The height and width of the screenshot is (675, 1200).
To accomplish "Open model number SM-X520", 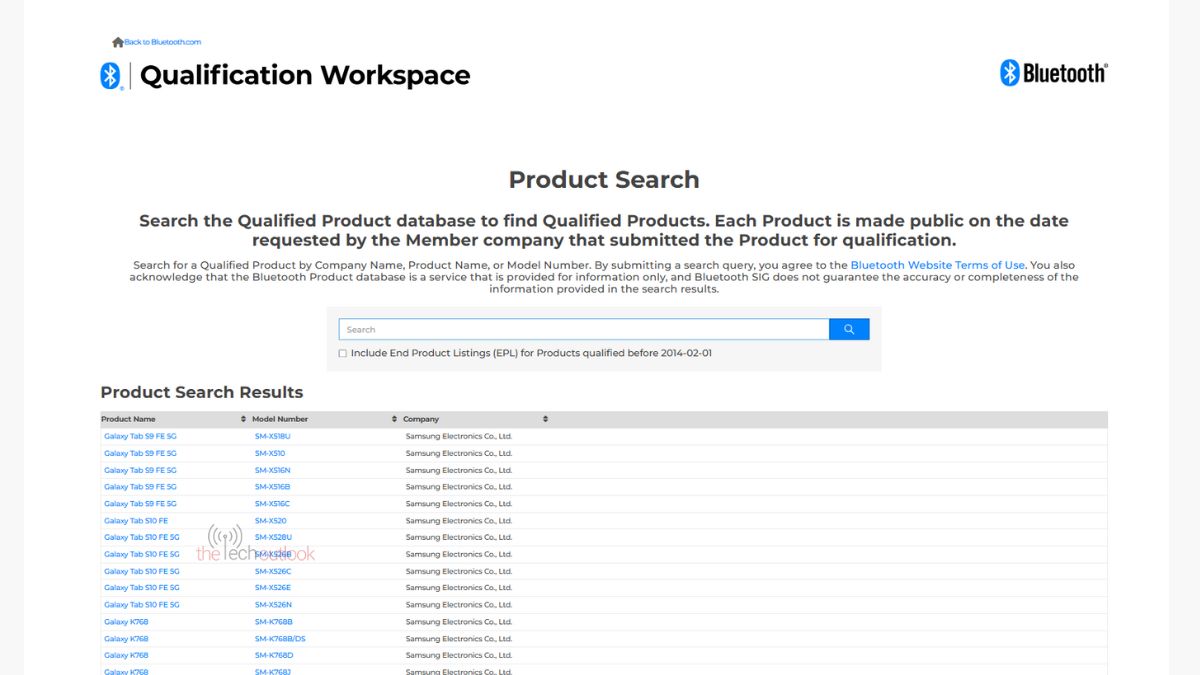I will pos(270,521).
